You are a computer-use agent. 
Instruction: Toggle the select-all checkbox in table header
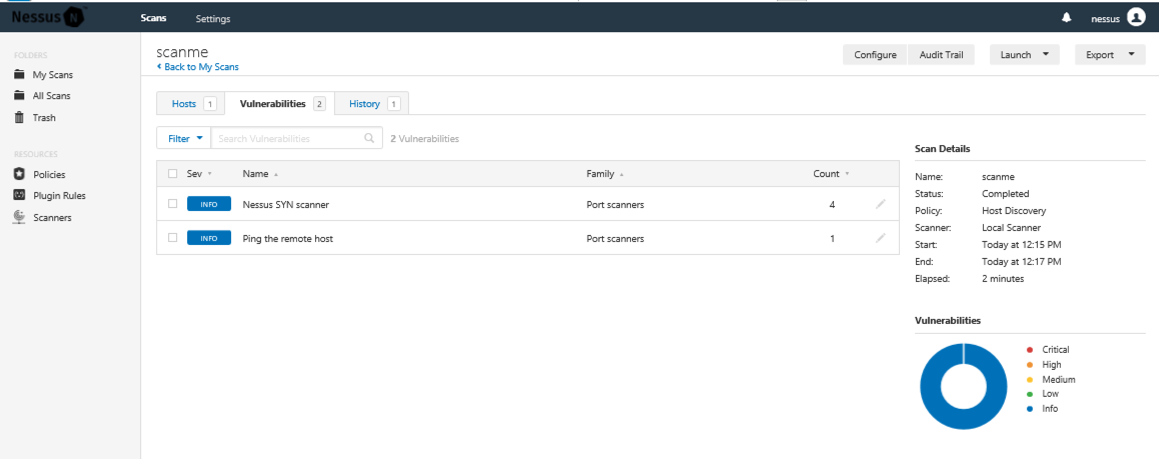(173, 174)
